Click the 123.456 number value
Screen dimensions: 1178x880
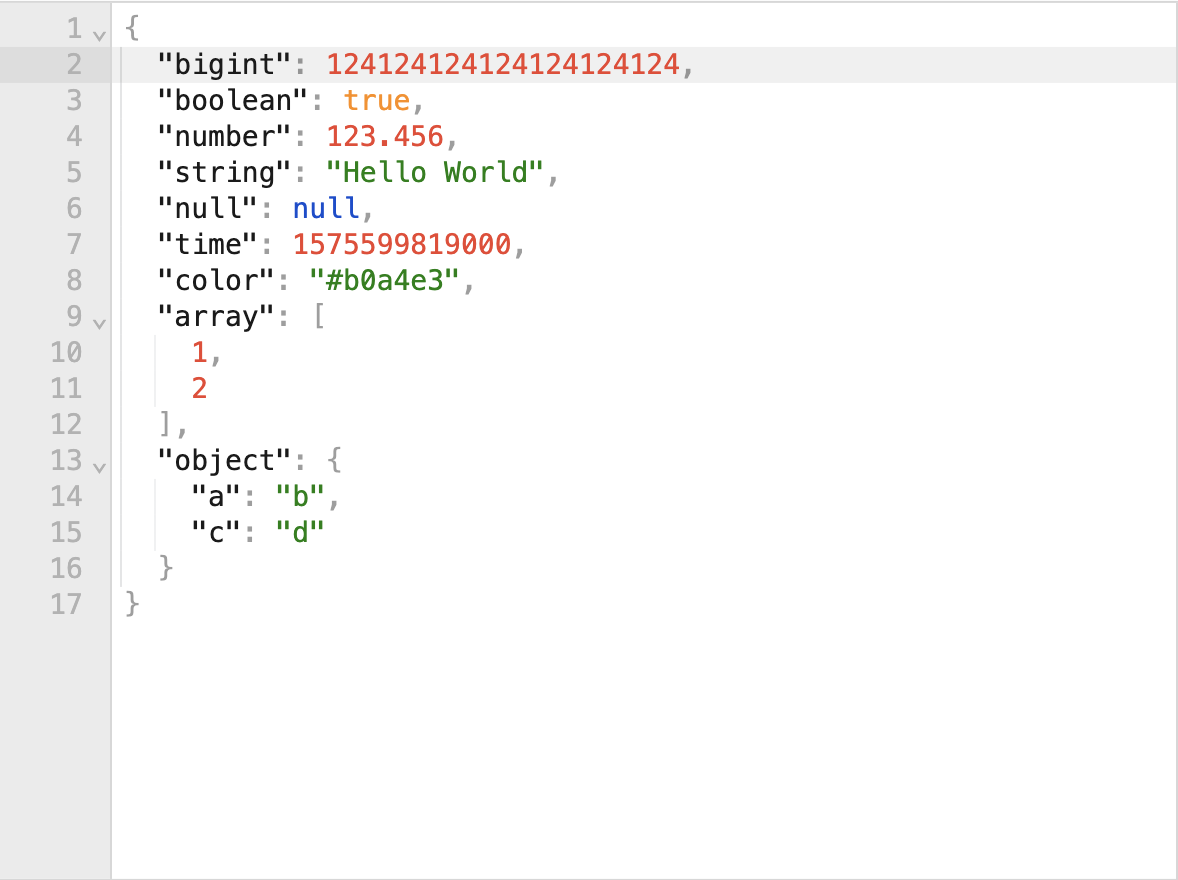click(385, 137)
